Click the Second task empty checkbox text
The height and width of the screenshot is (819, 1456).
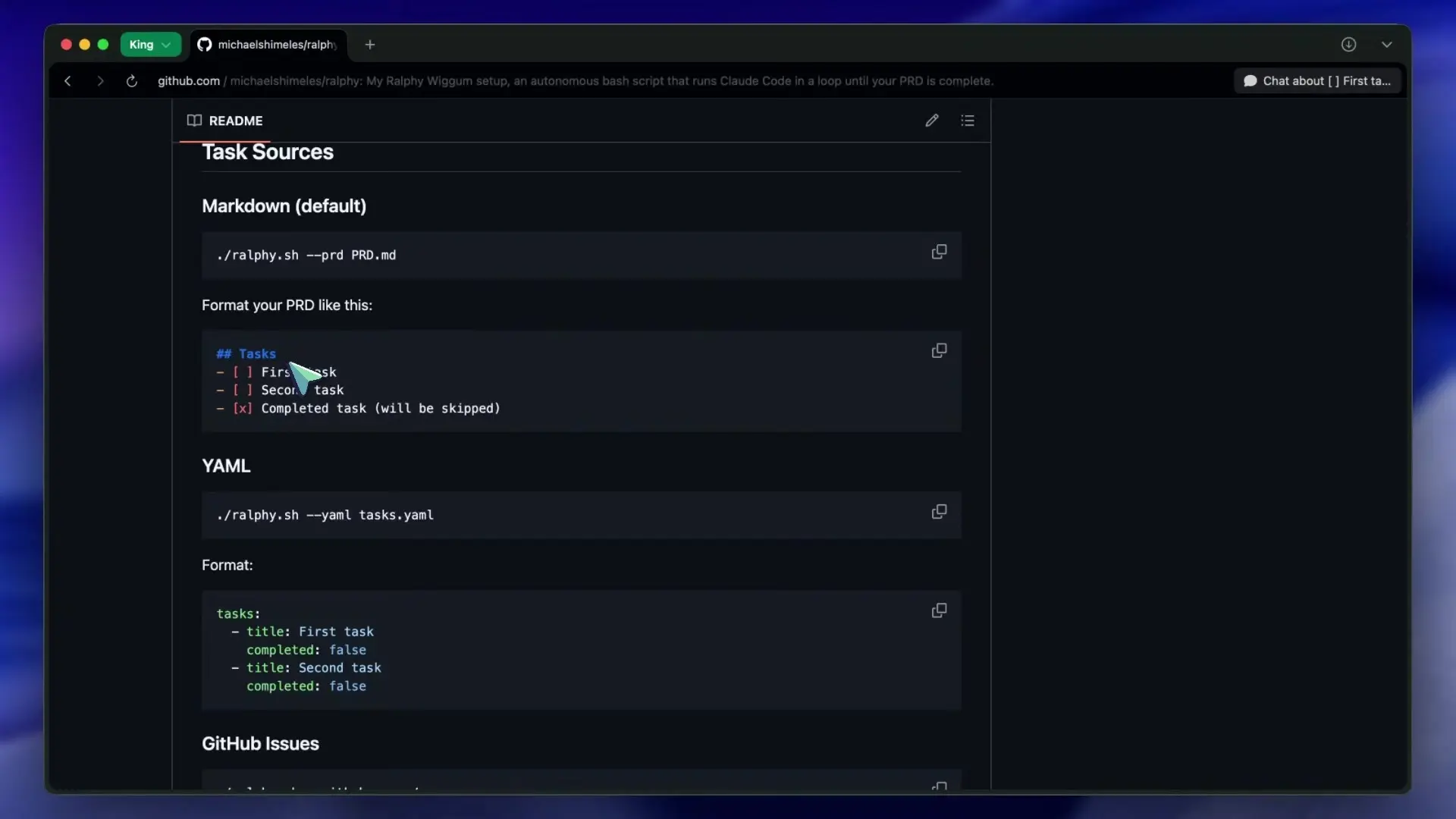tap(243, 391)
